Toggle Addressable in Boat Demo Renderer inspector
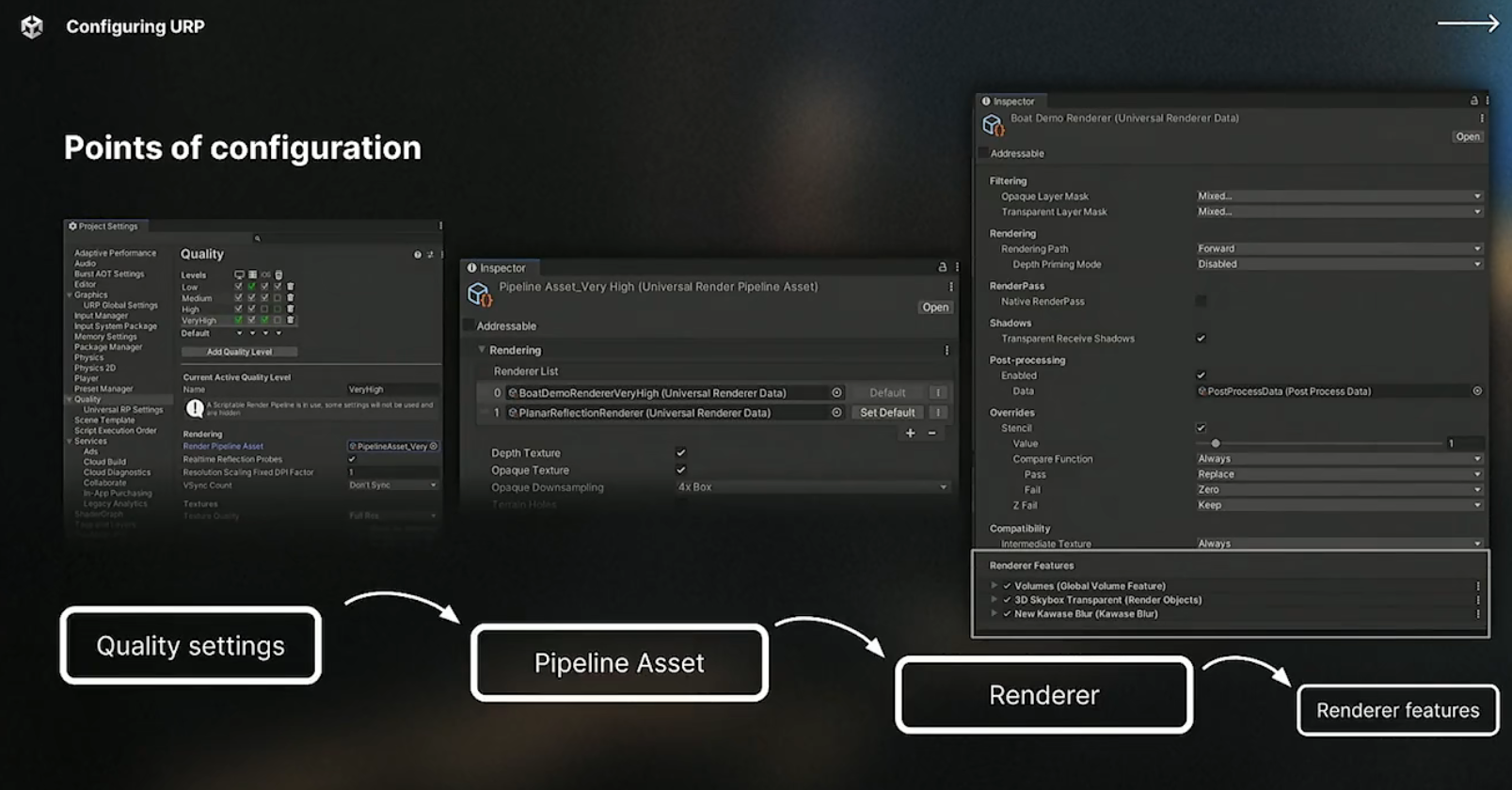1512x790 pixels. 983,153
